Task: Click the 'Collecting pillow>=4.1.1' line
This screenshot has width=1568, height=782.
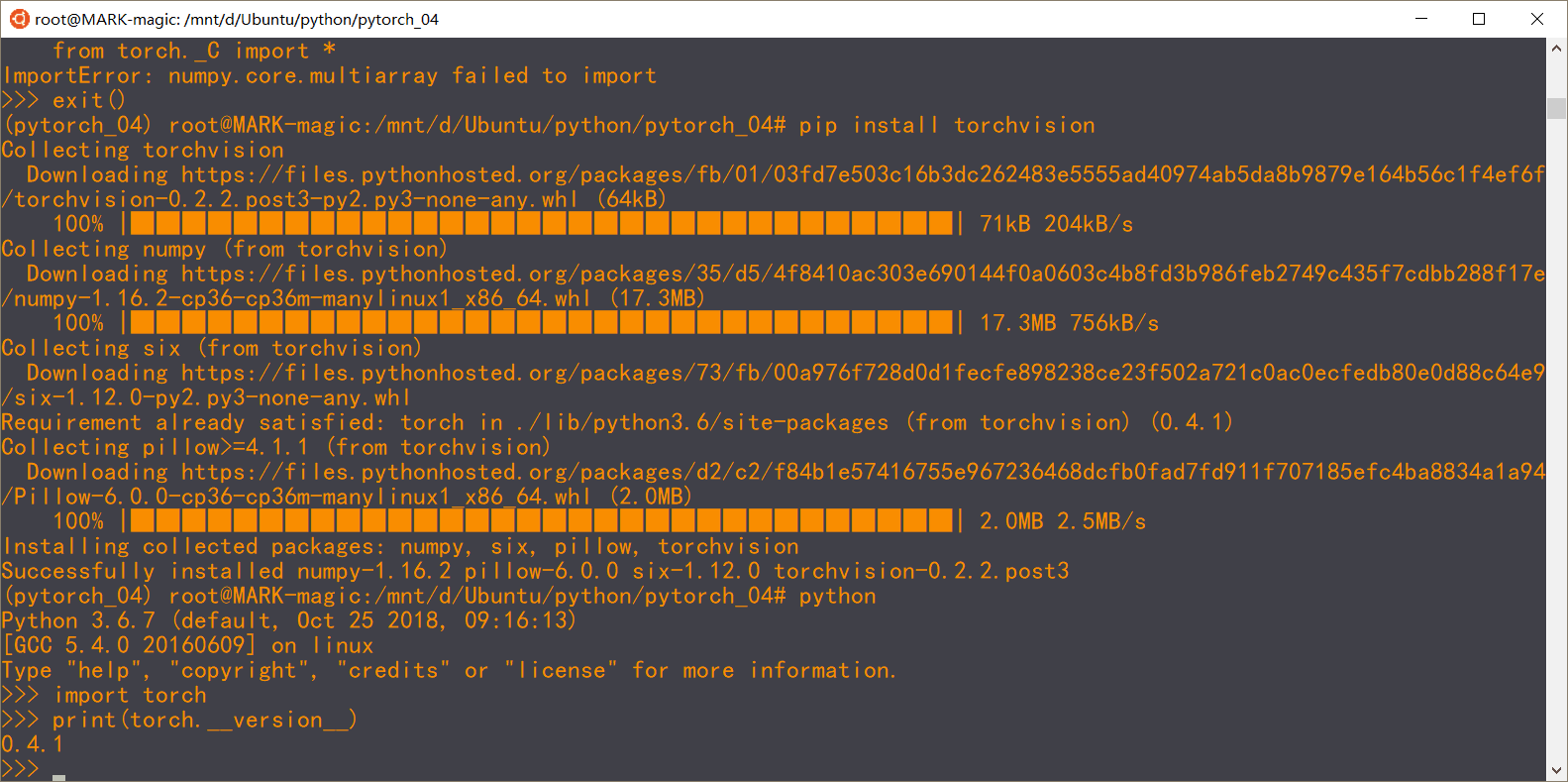Action: pyautogui.click(x=276, y=447)
